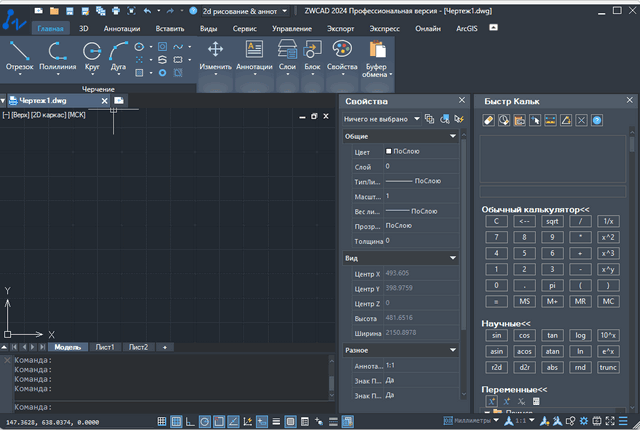Click the eraser icon in Быстр Кальк
The image size is (640, 430).
(489, 120)
